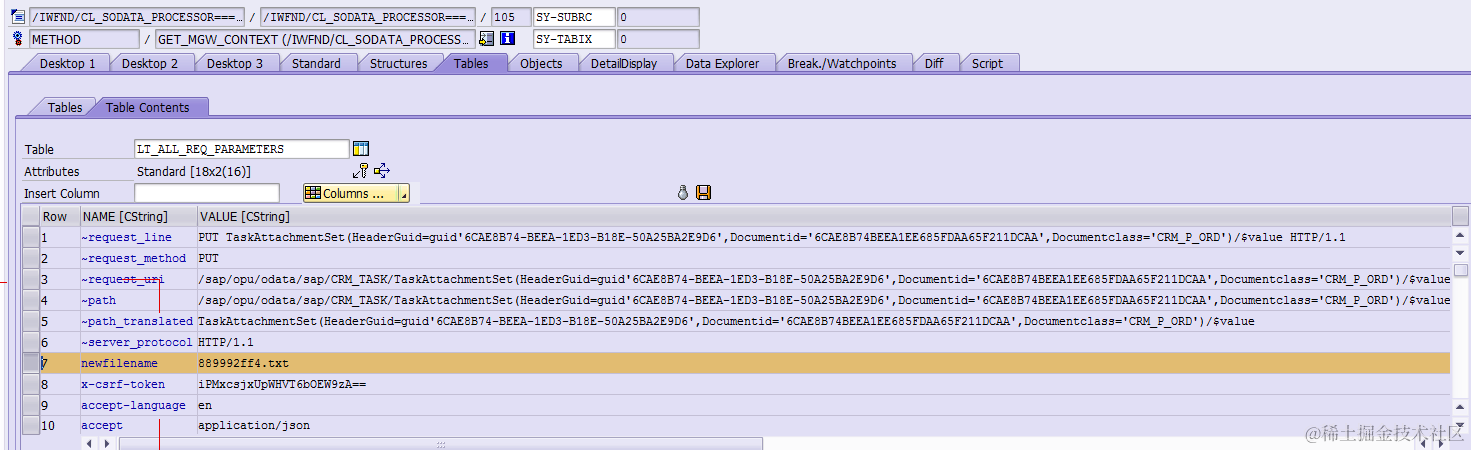Click the orange save disk icon
1471x450 pixels.
tap(703, 193)
